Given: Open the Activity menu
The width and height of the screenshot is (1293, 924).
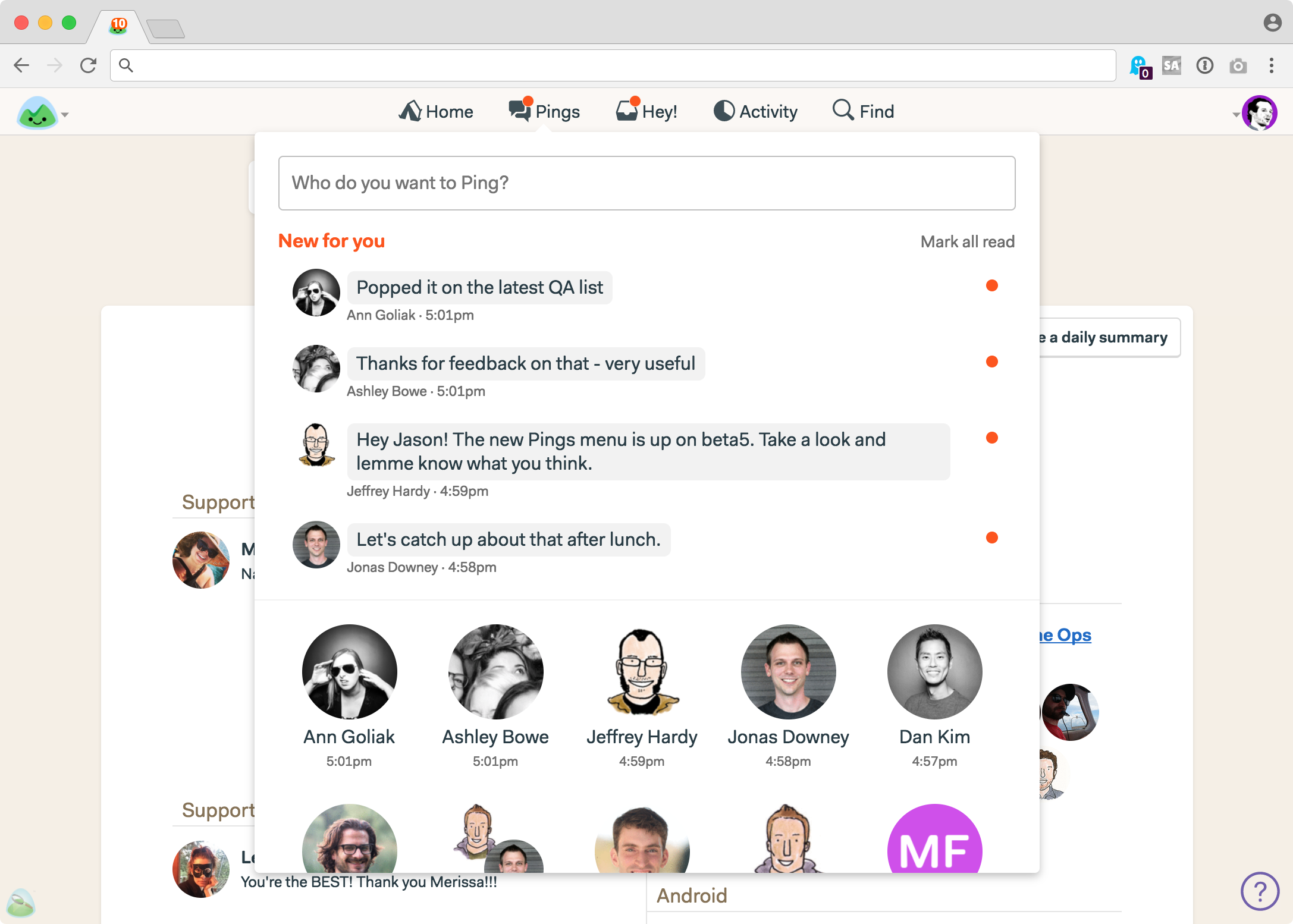Looking at the screenshot, I should [755, 111].
